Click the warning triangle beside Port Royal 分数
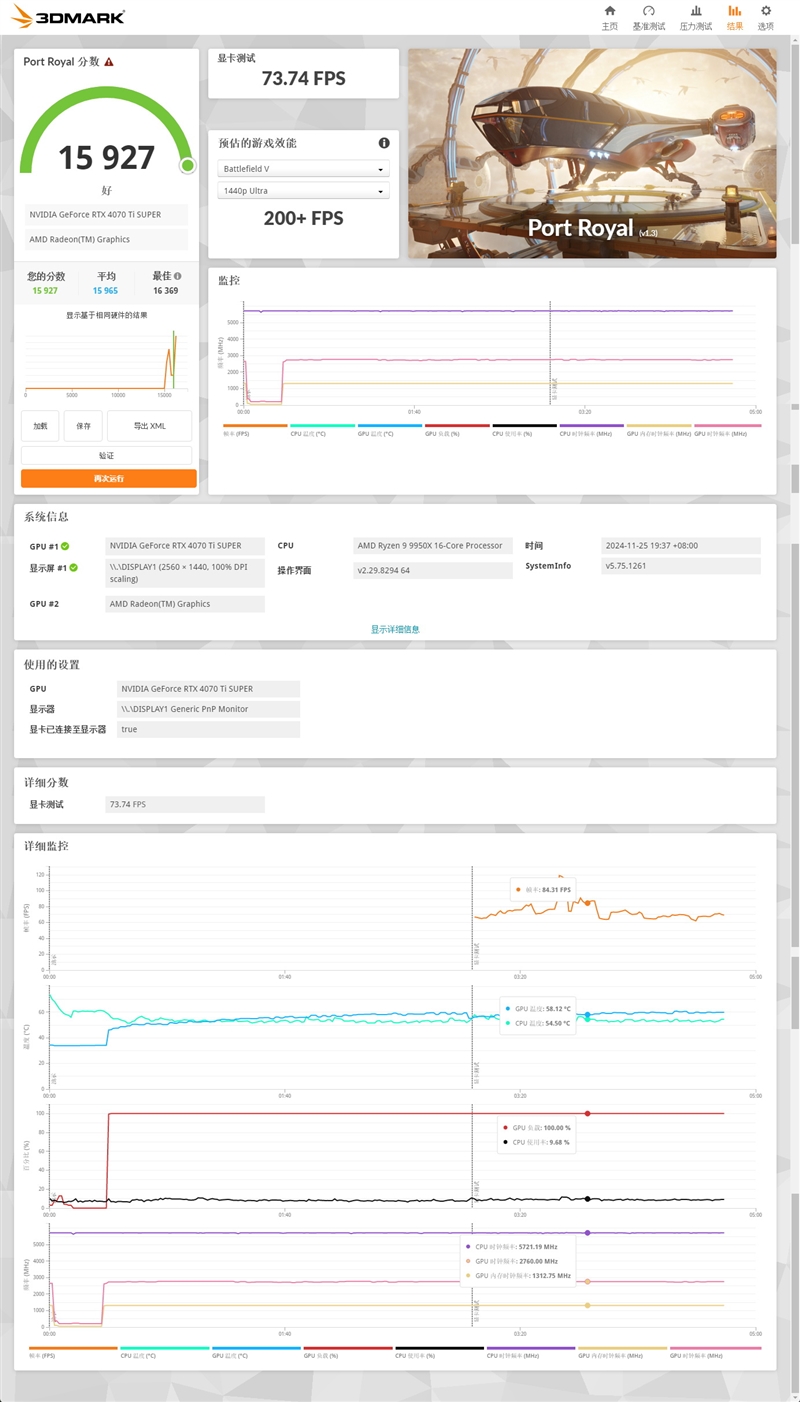This screenshot has height=1402, width=800. pyautogui.click(x=108, y=62)
